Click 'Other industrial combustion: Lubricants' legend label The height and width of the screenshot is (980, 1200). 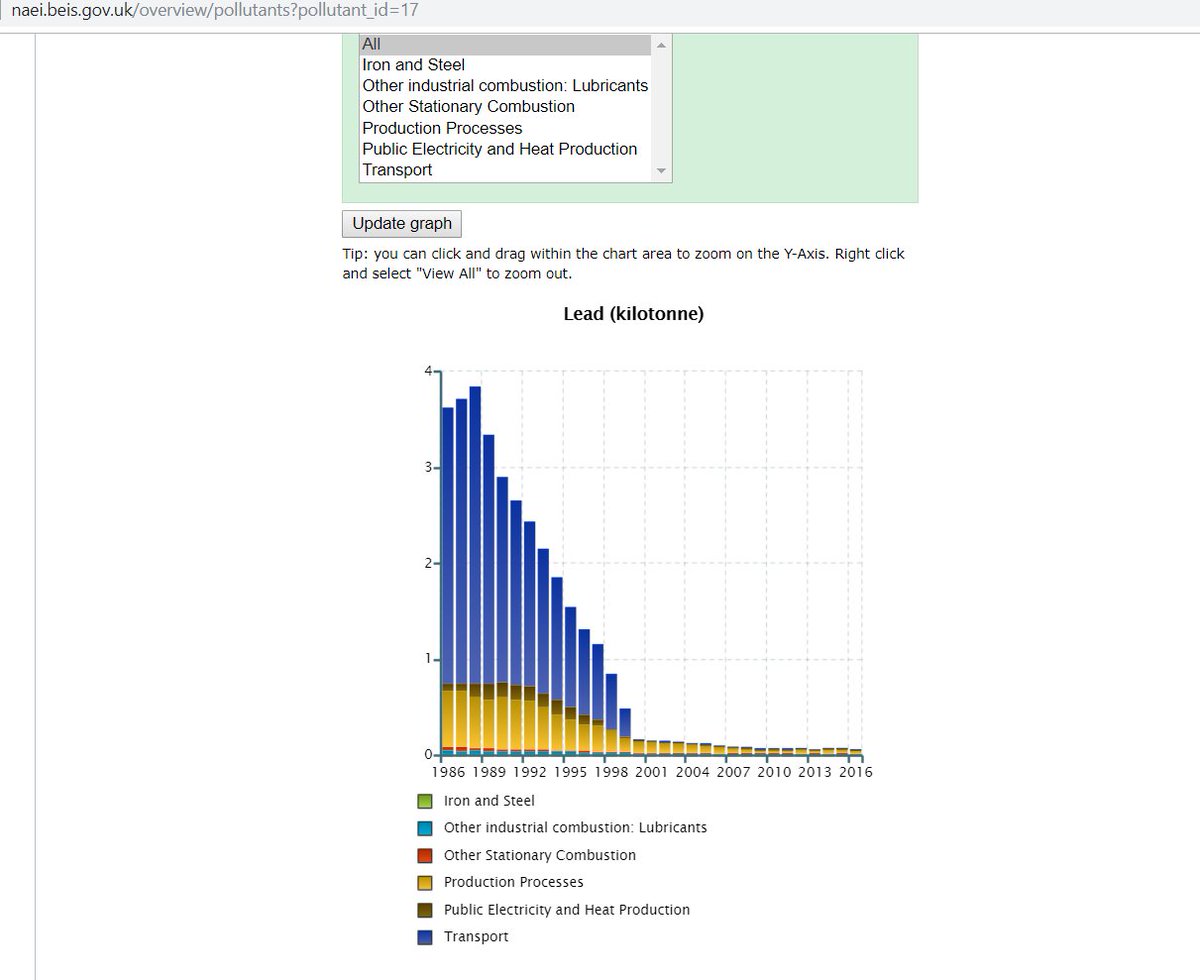pos(575,828)
